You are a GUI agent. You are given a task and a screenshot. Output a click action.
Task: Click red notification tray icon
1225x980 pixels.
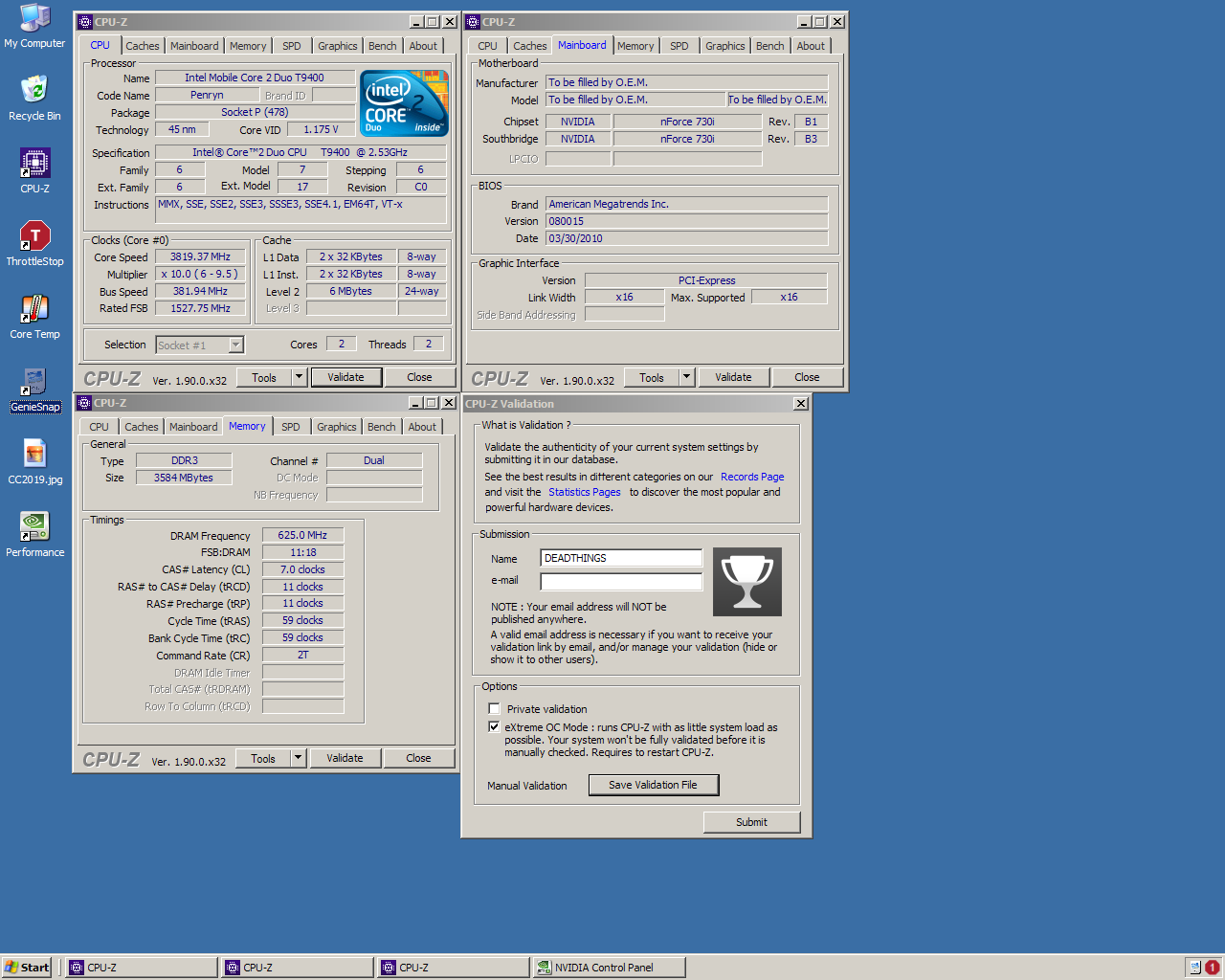pos(1212,967)
